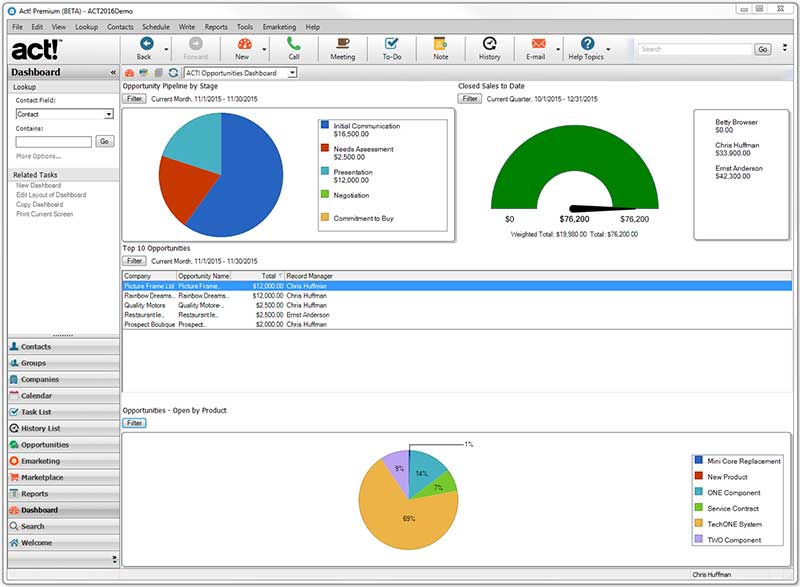Click the Go button beside the Search box
Screen dimensions: 800x587
pos(763,49)
